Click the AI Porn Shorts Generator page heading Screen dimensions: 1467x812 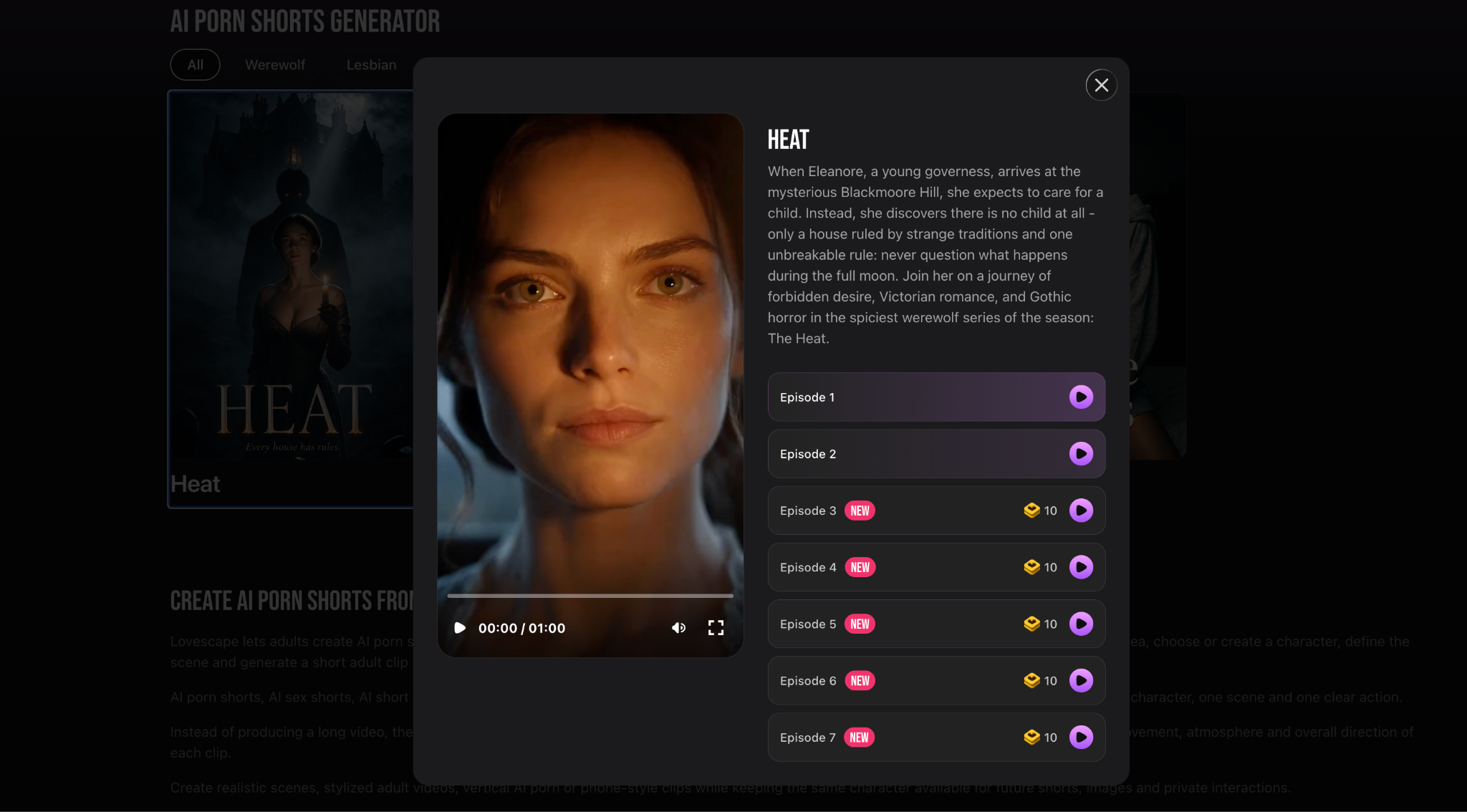pos(305,21)
